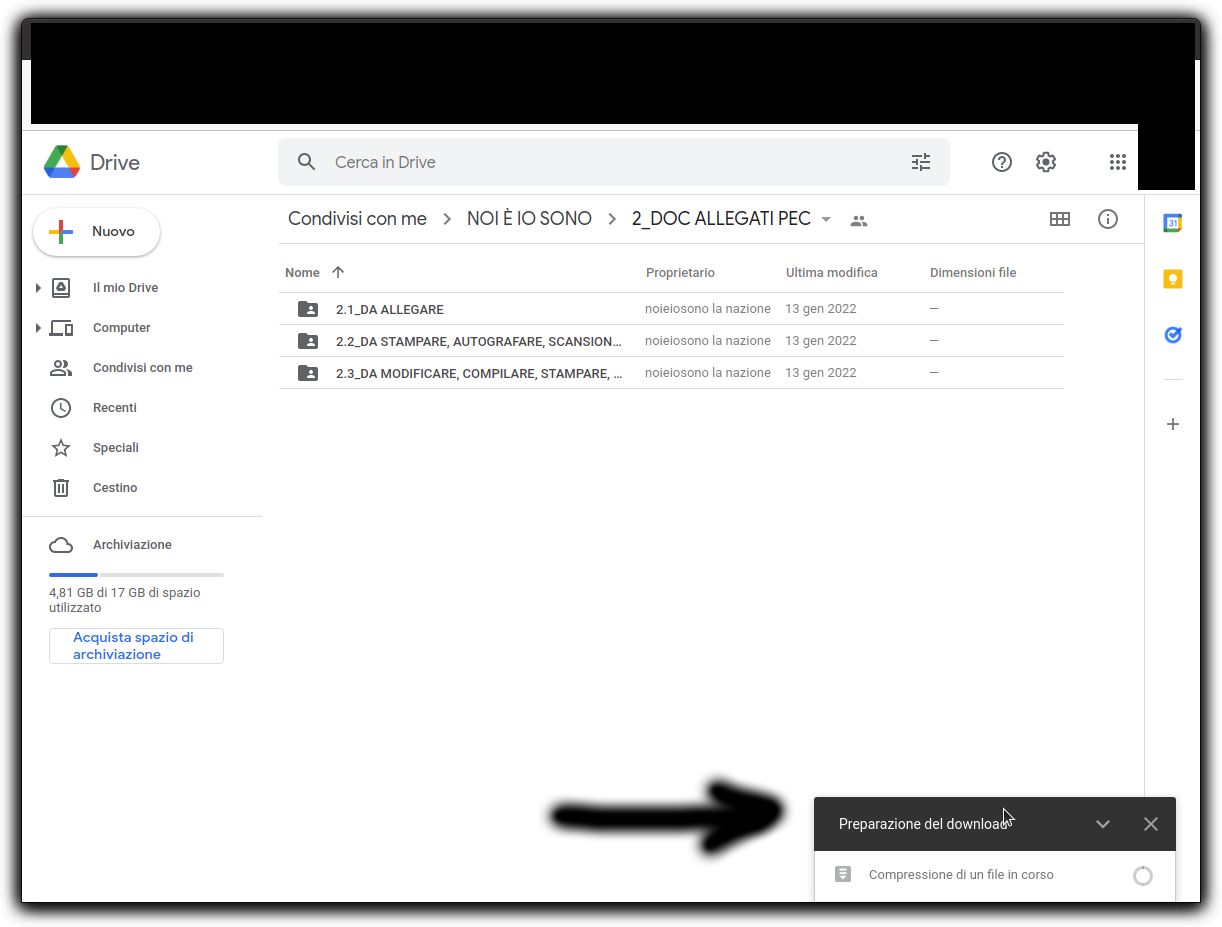The image size is (1222, 927).
Task: Expand Il mio Drive tree
Action: click(x=38, y=288)
